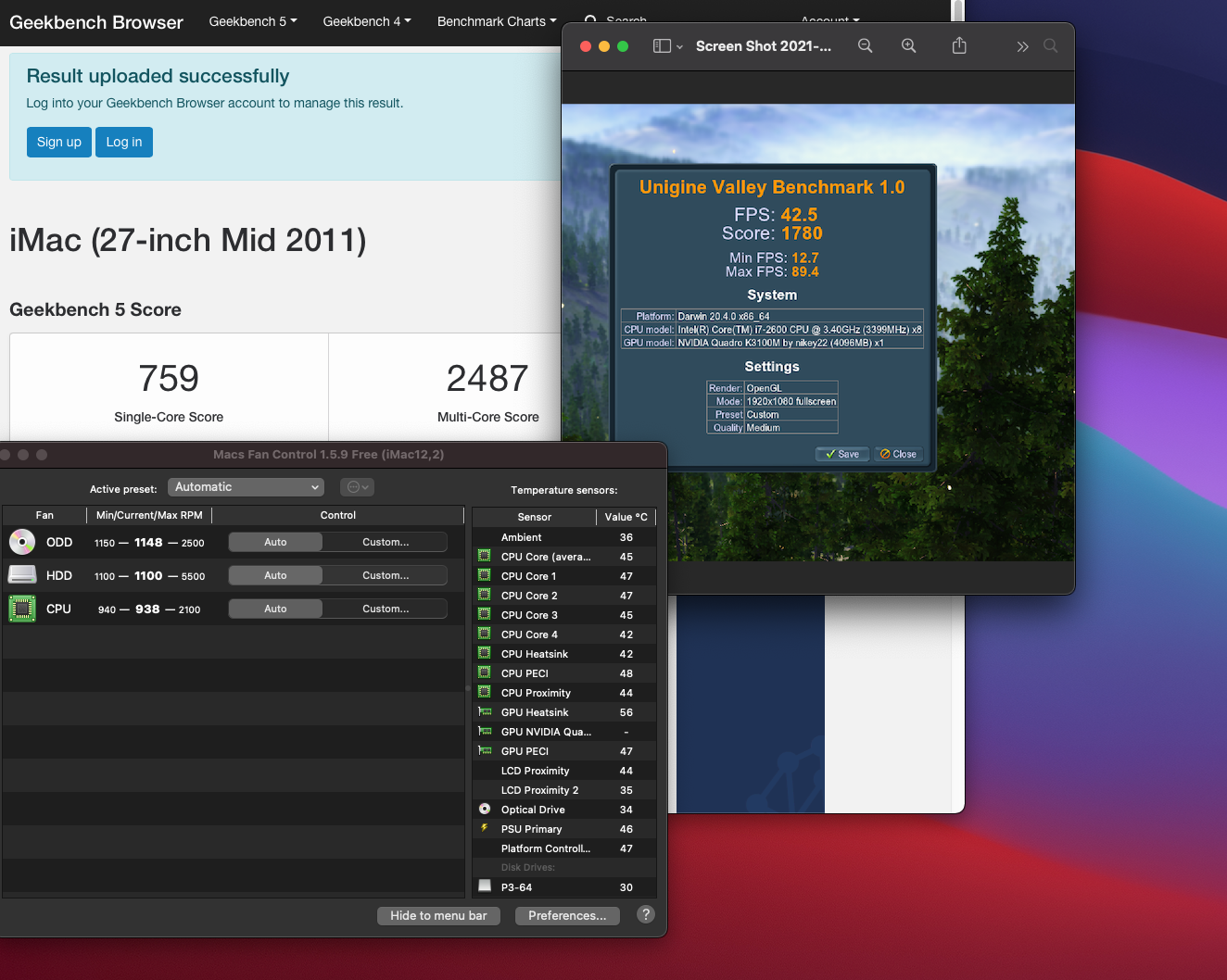Click Multi-Core Score 2487 value
Viewport: 1227px width, 980px height.
pos(487,378)
